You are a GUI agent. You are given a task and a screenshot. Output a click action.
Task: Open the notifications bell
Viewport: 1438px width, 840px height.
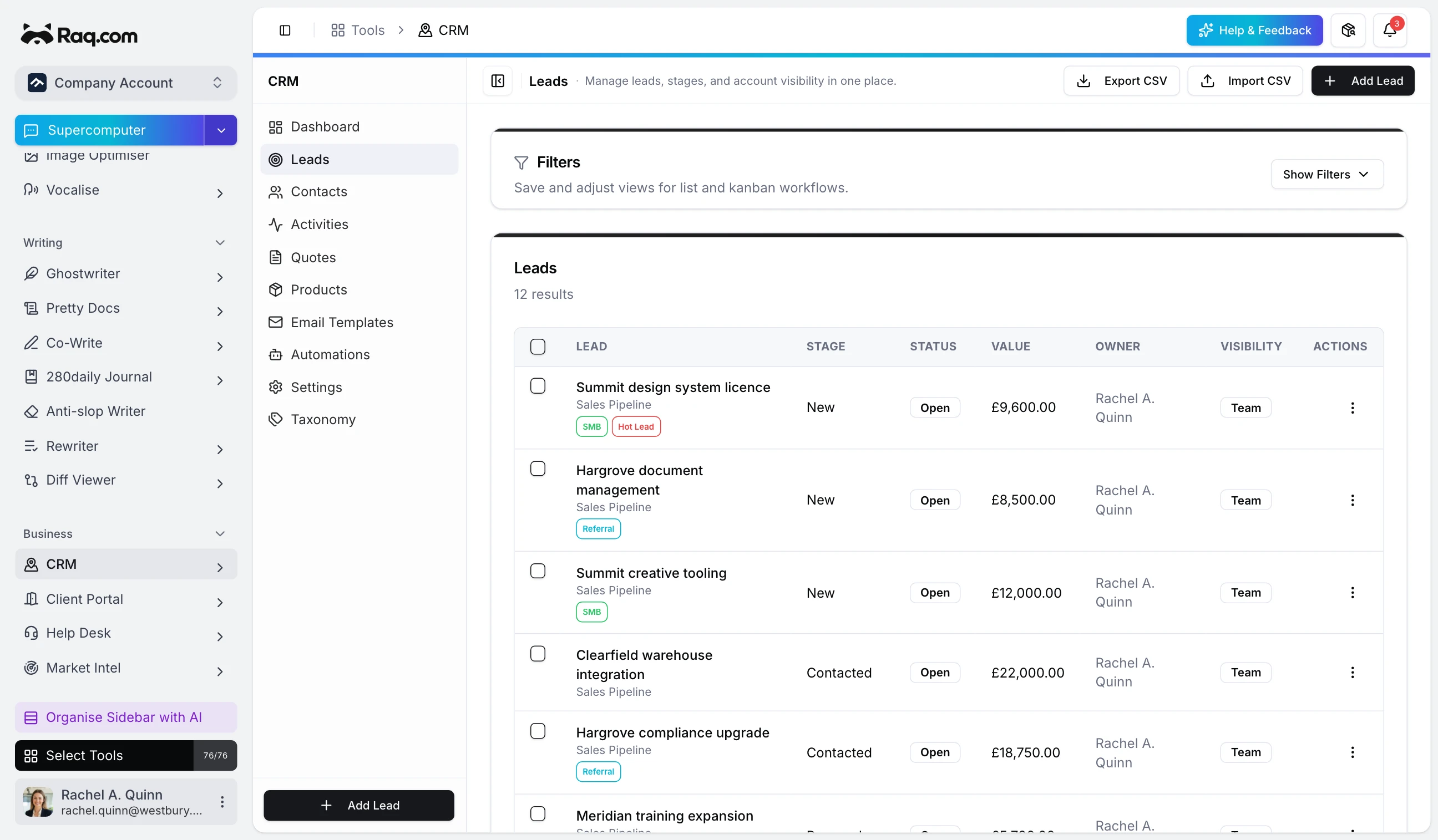1390,30
